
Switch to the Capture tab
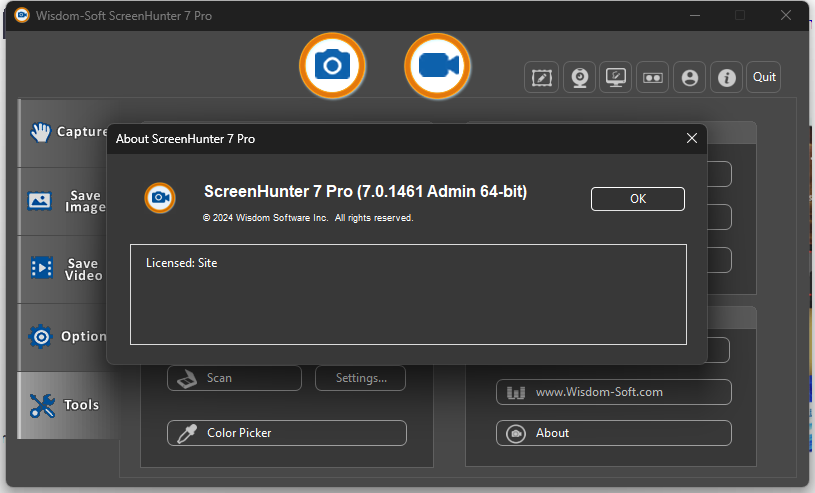click(62, 133)
